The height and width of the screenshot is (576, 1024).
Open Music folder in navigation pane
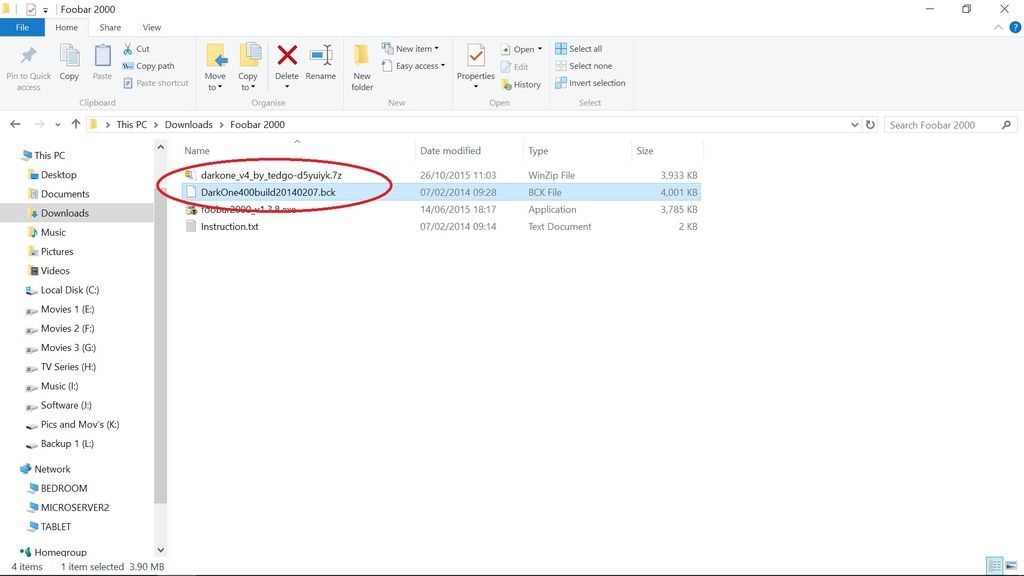(53, 232)
